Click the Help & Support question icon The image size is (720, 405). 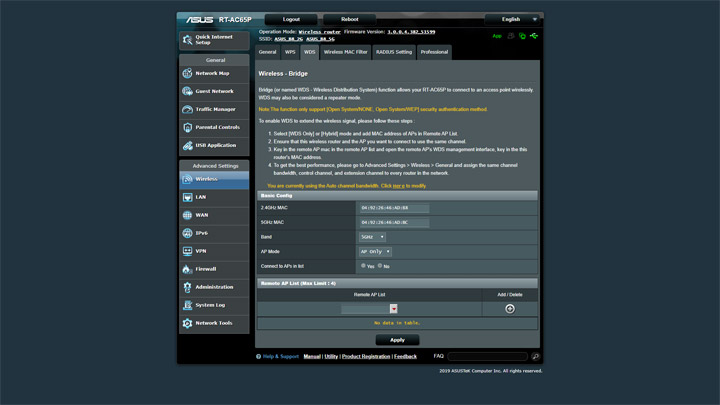tap(259, 356)
